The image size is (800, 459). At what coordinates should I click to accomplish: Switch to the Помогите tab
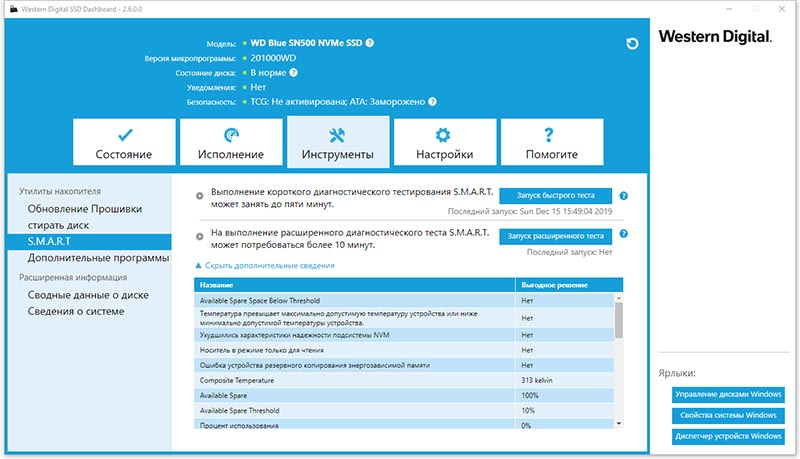pyautogui.click(x=552, y=142)
